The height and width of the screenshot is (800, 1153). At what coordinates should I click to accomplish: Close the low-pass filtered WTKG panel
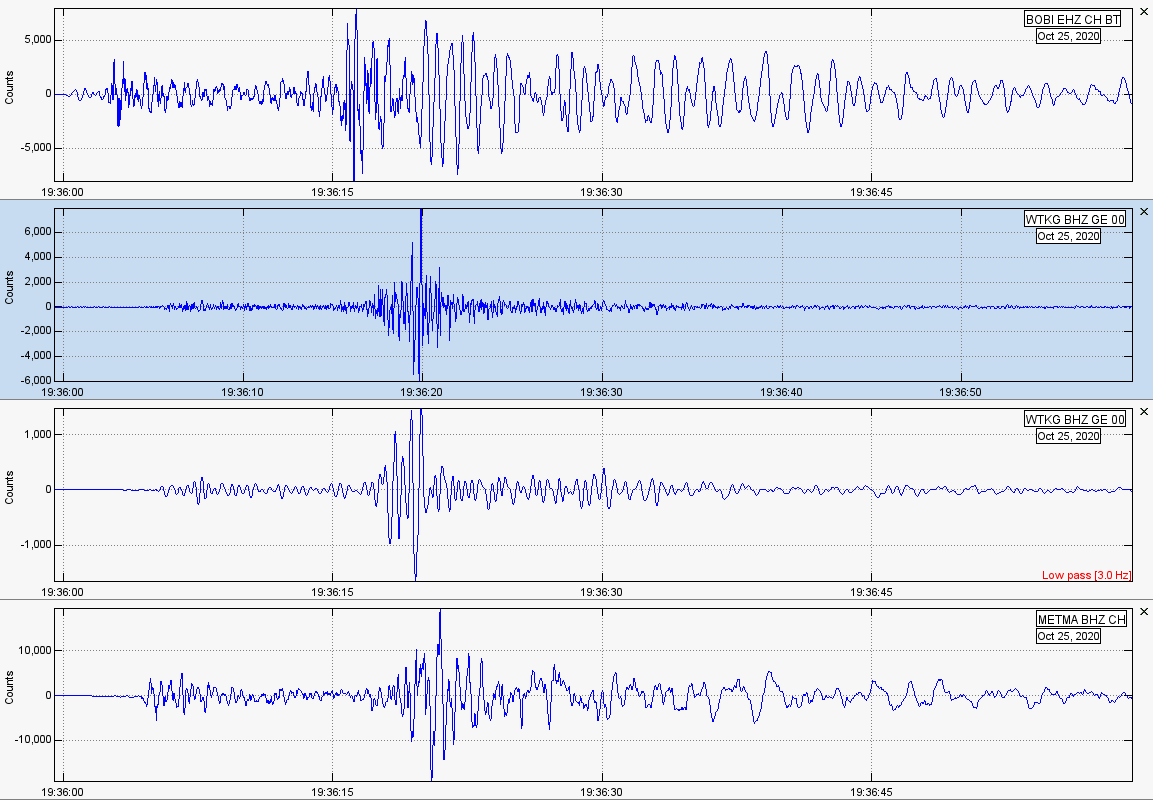[x=1144, y=411]
